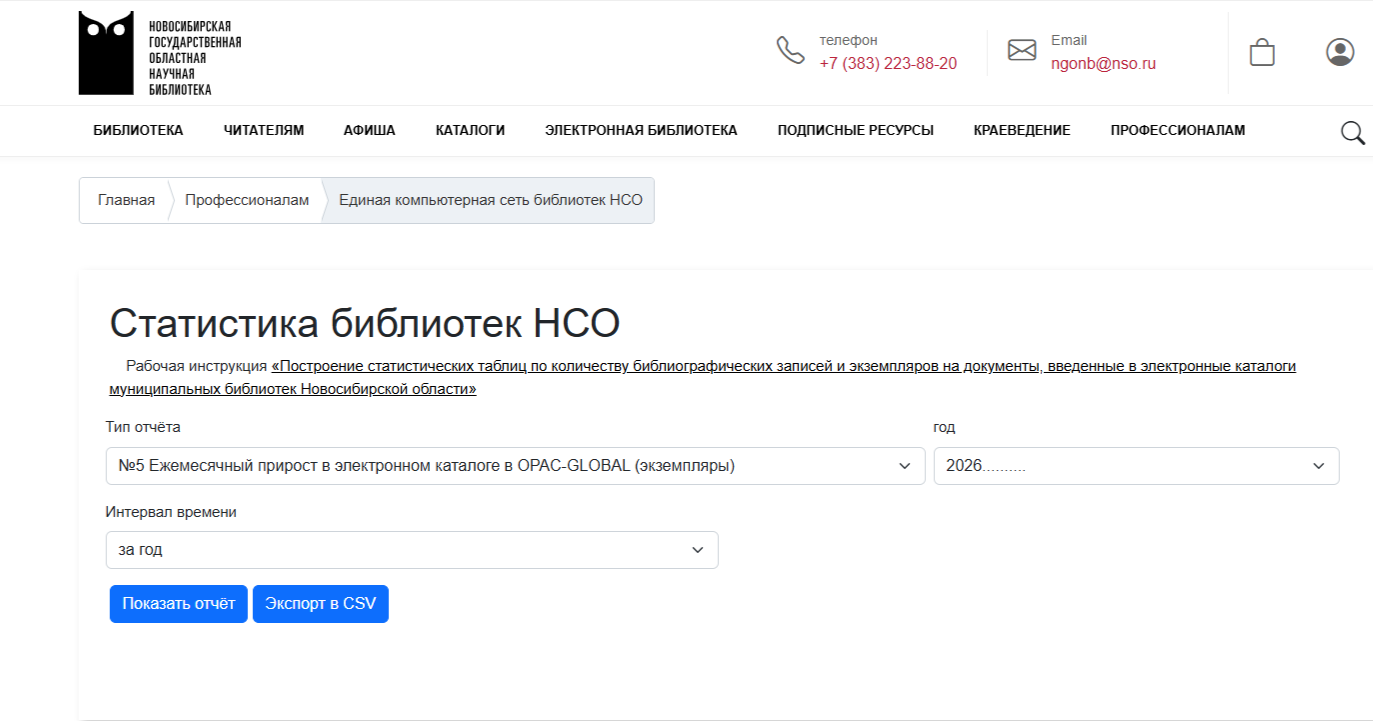Go to the ПРОФЕССИОНАЛАМ menu
This screenshot has width=1373, height=721.
(1177, 130)
